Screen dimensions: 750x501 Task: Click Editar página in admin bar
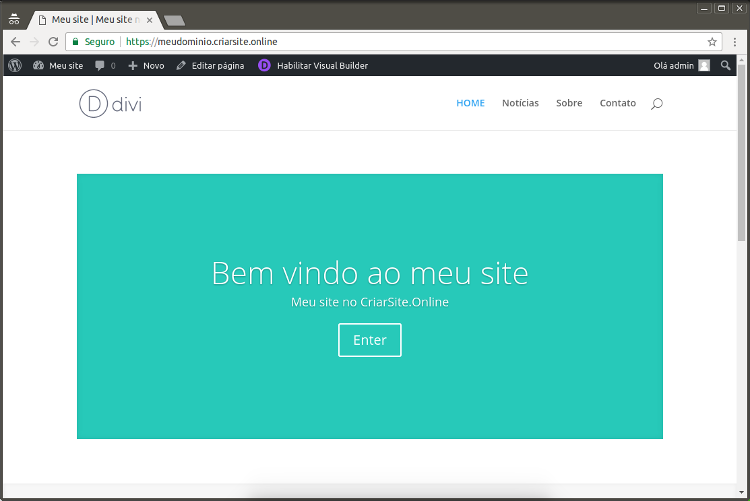point(210,65)
